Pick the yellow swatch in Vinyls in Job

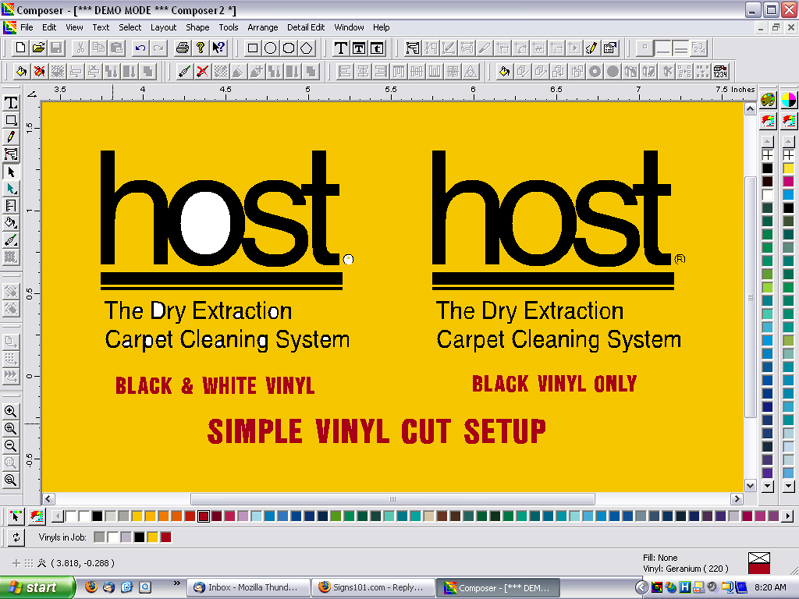pyautogui.click(x=153, y=537)
